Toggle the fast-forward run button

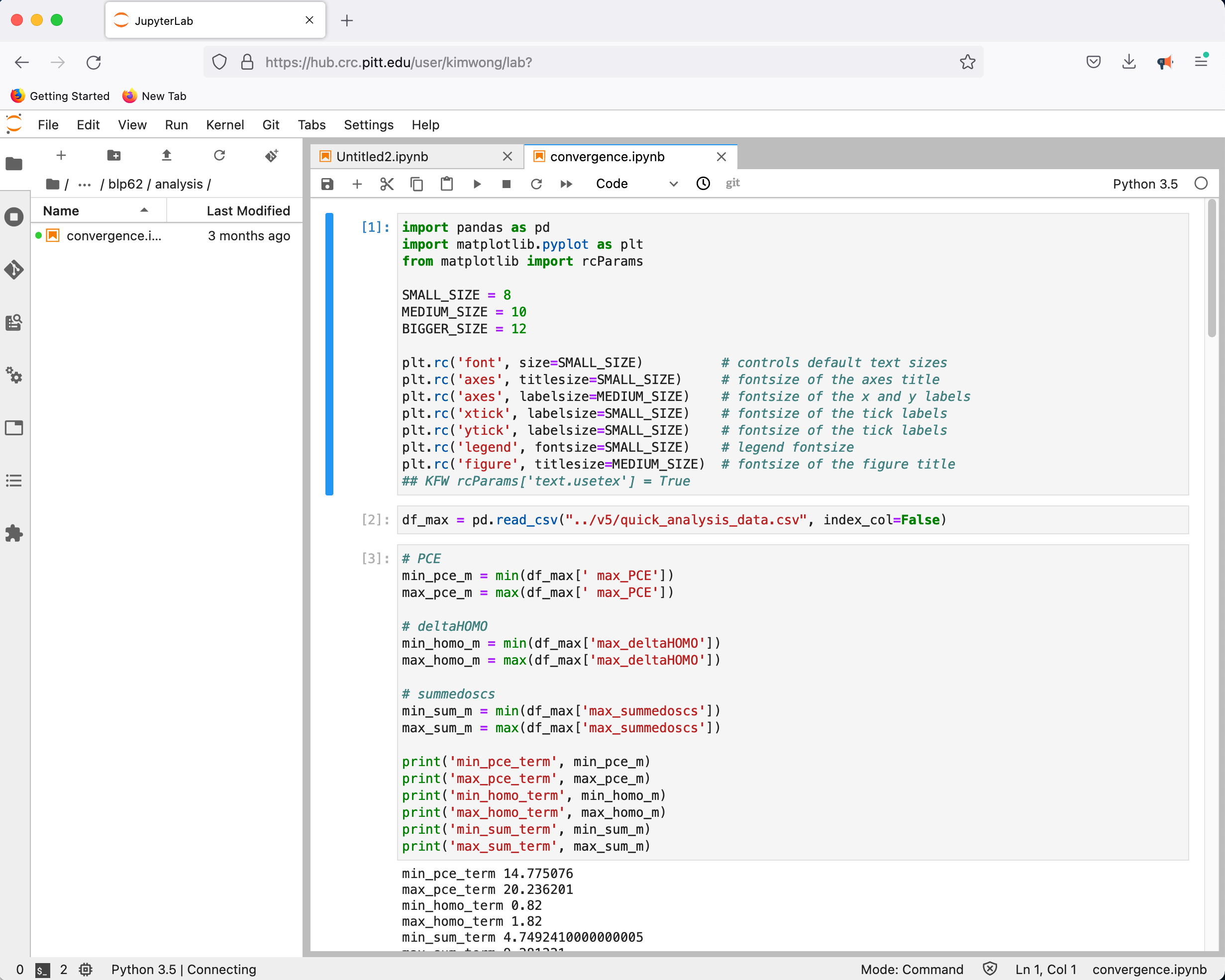pyautogui.click(x=566, y=183)
